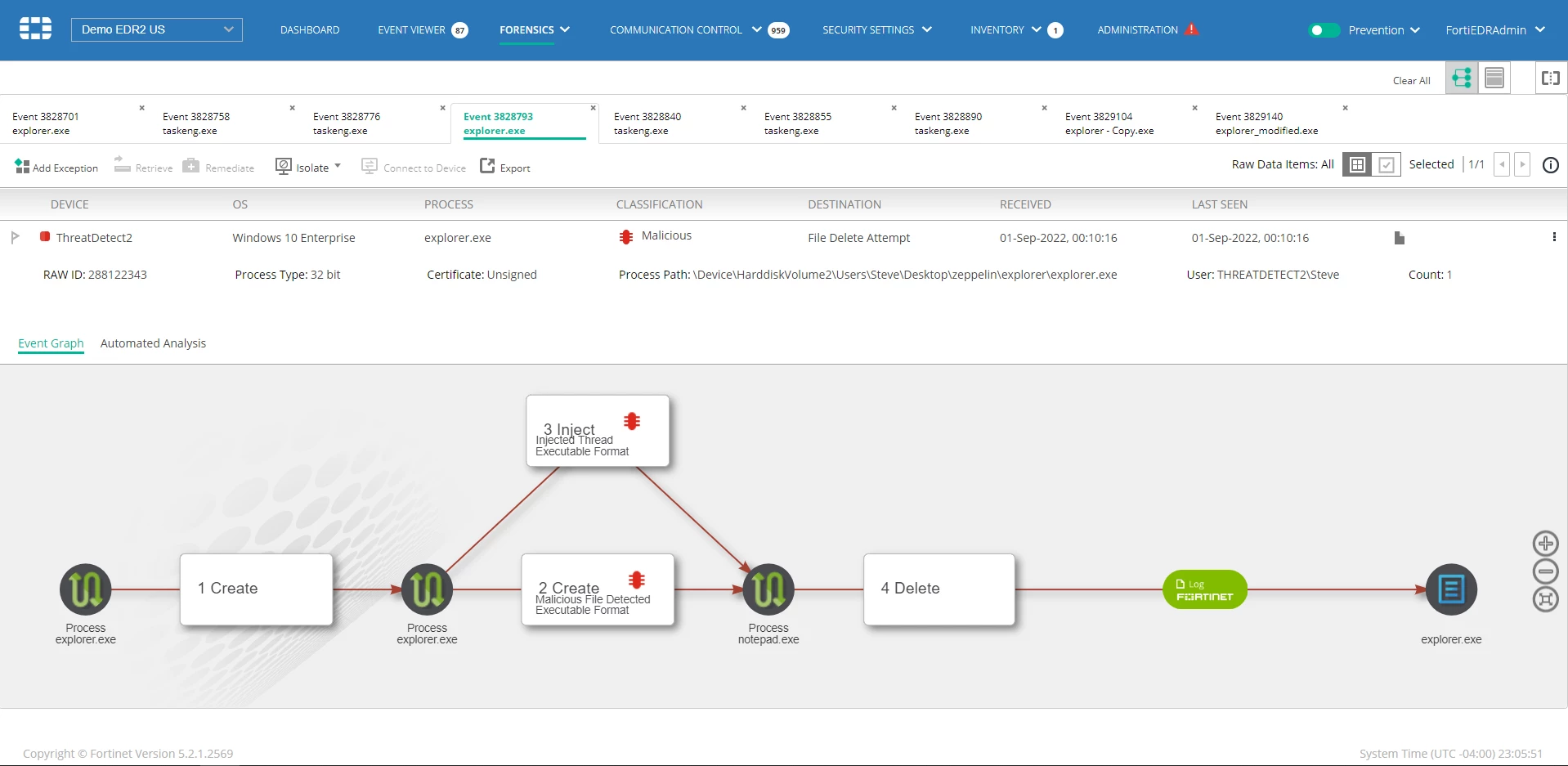1568x766 pixels.
Task: Click the 3 Inject node
Action: [x=598, y=431]
